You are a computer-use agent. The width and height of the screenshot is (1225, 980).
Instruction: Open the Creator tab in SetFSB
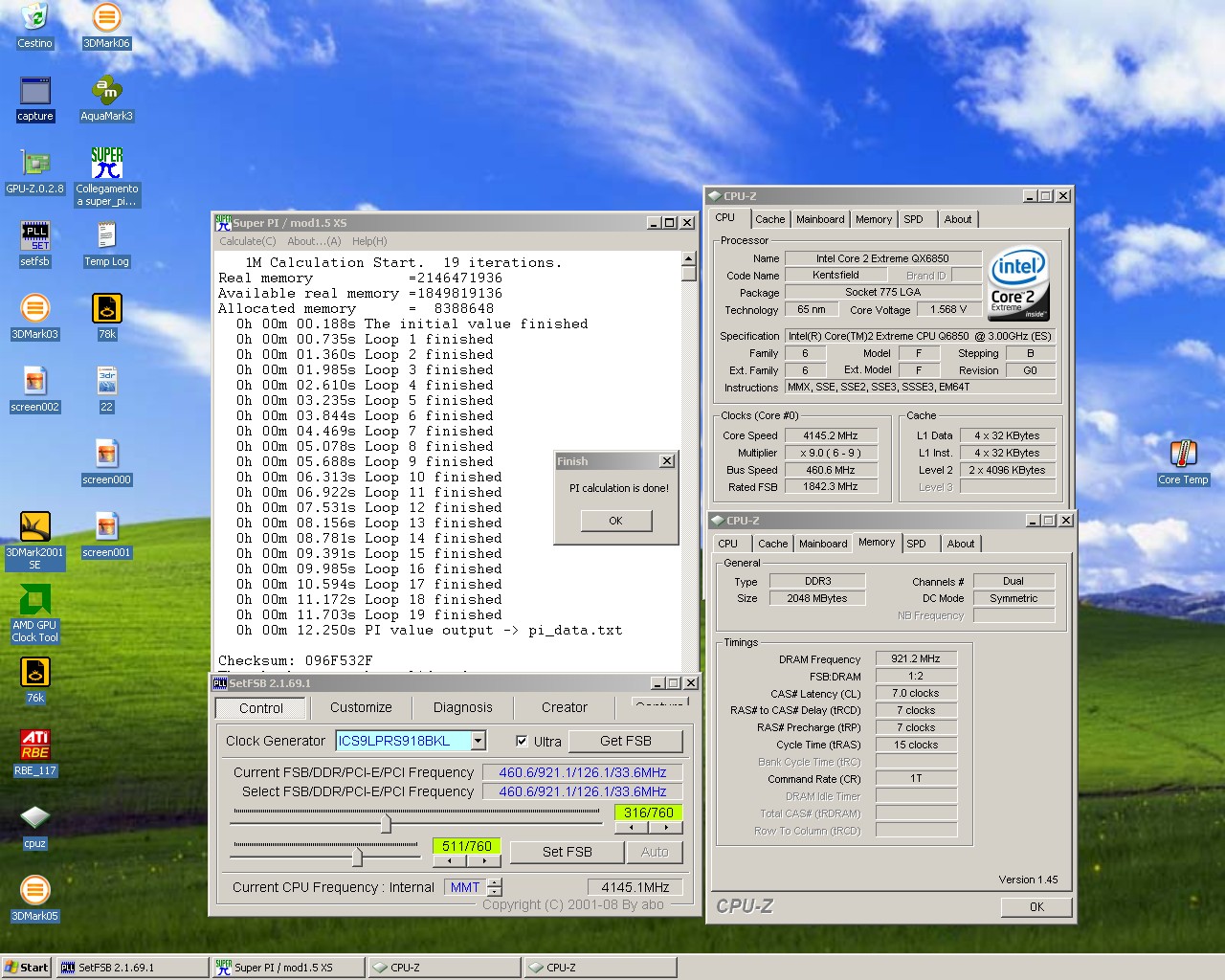[x=565, y=707]
